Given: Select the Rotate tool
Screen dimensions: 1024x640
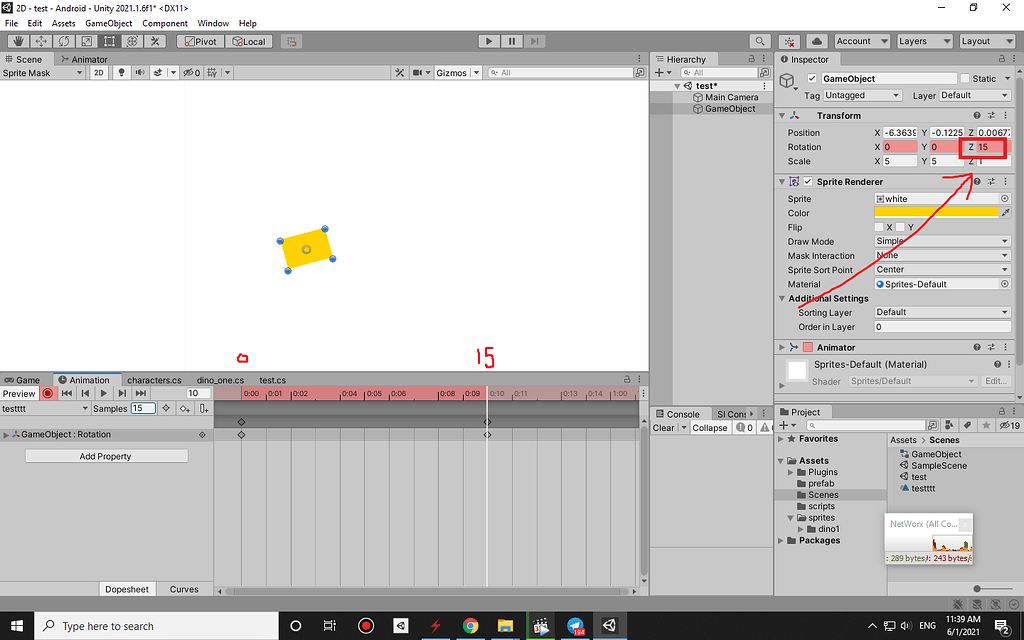Looking at the screenshot, I should [64, 41].
